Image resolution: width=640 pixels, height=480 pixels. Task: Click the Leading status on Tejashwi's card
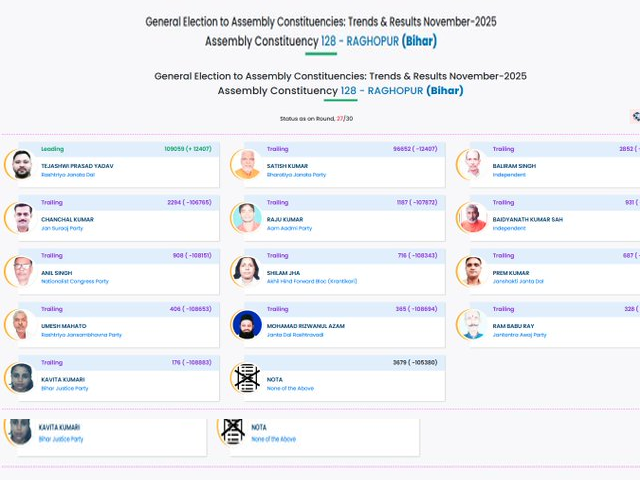coord(52,149)
